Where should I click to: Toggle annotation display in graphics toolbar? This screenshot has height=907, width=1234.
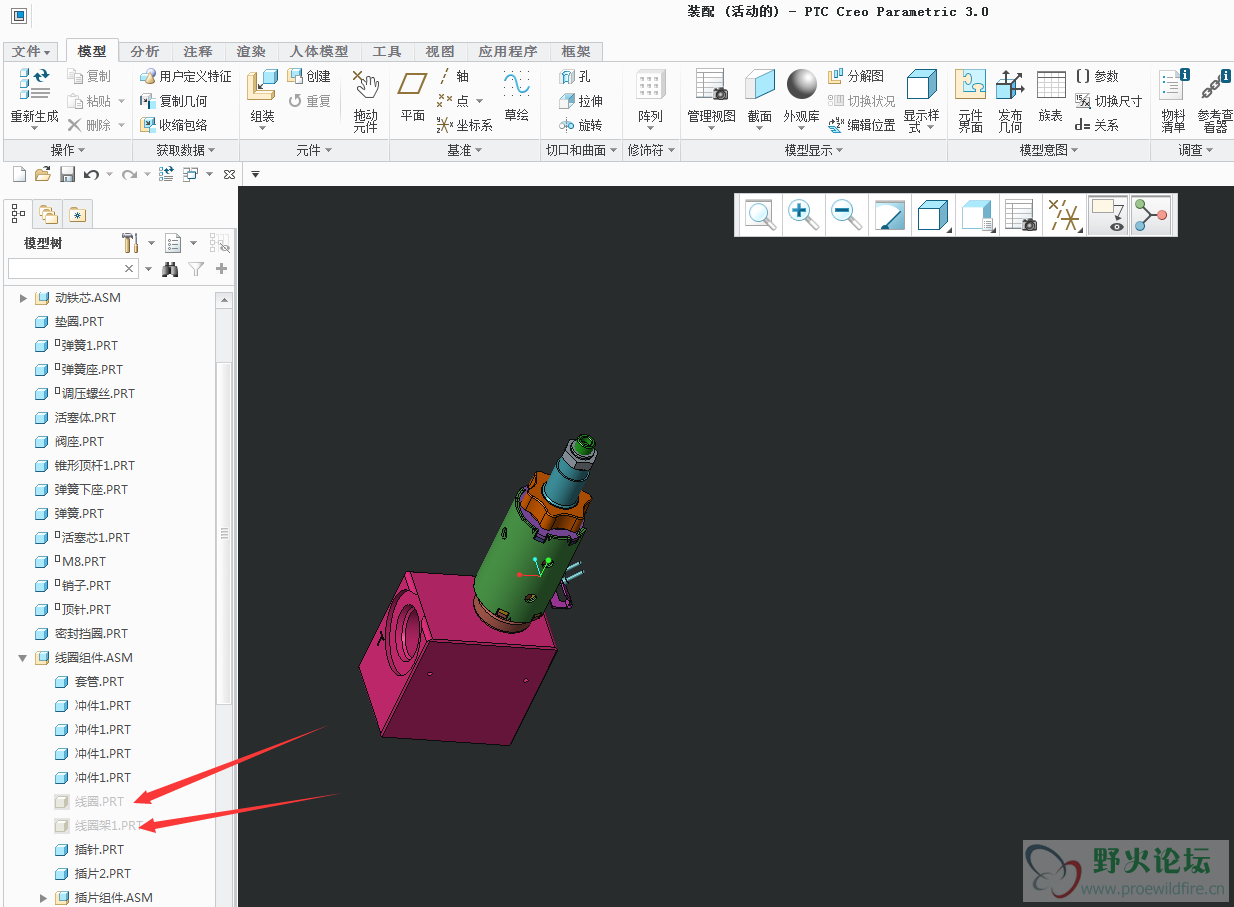1107,215
